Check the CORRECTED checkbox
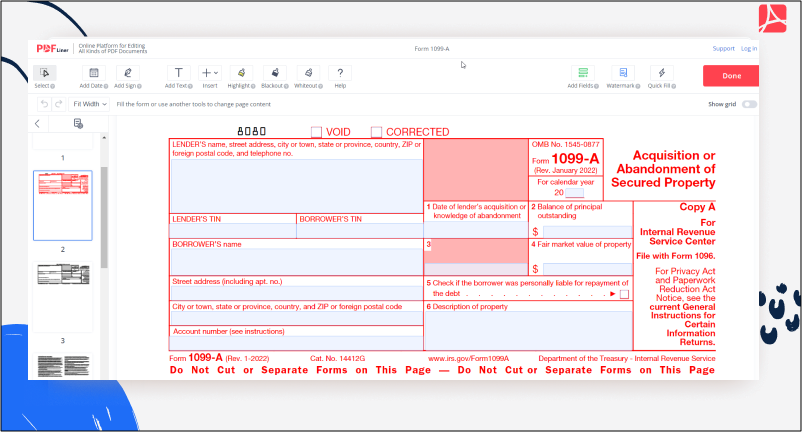 pos(376,132)
